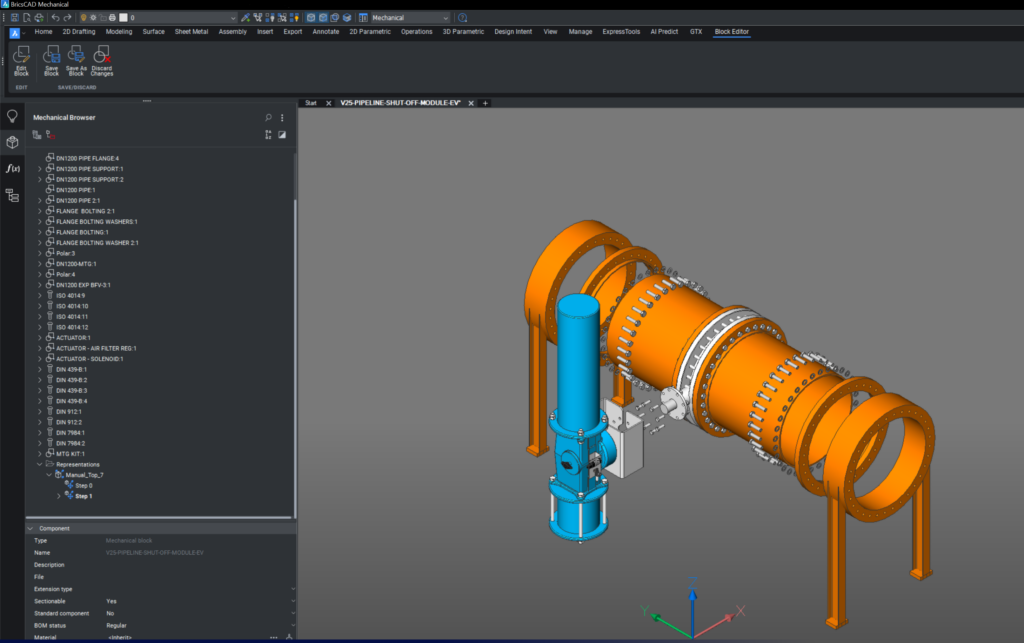
Task: Open the AI Predict tab
Action: [x=664, y=32]
